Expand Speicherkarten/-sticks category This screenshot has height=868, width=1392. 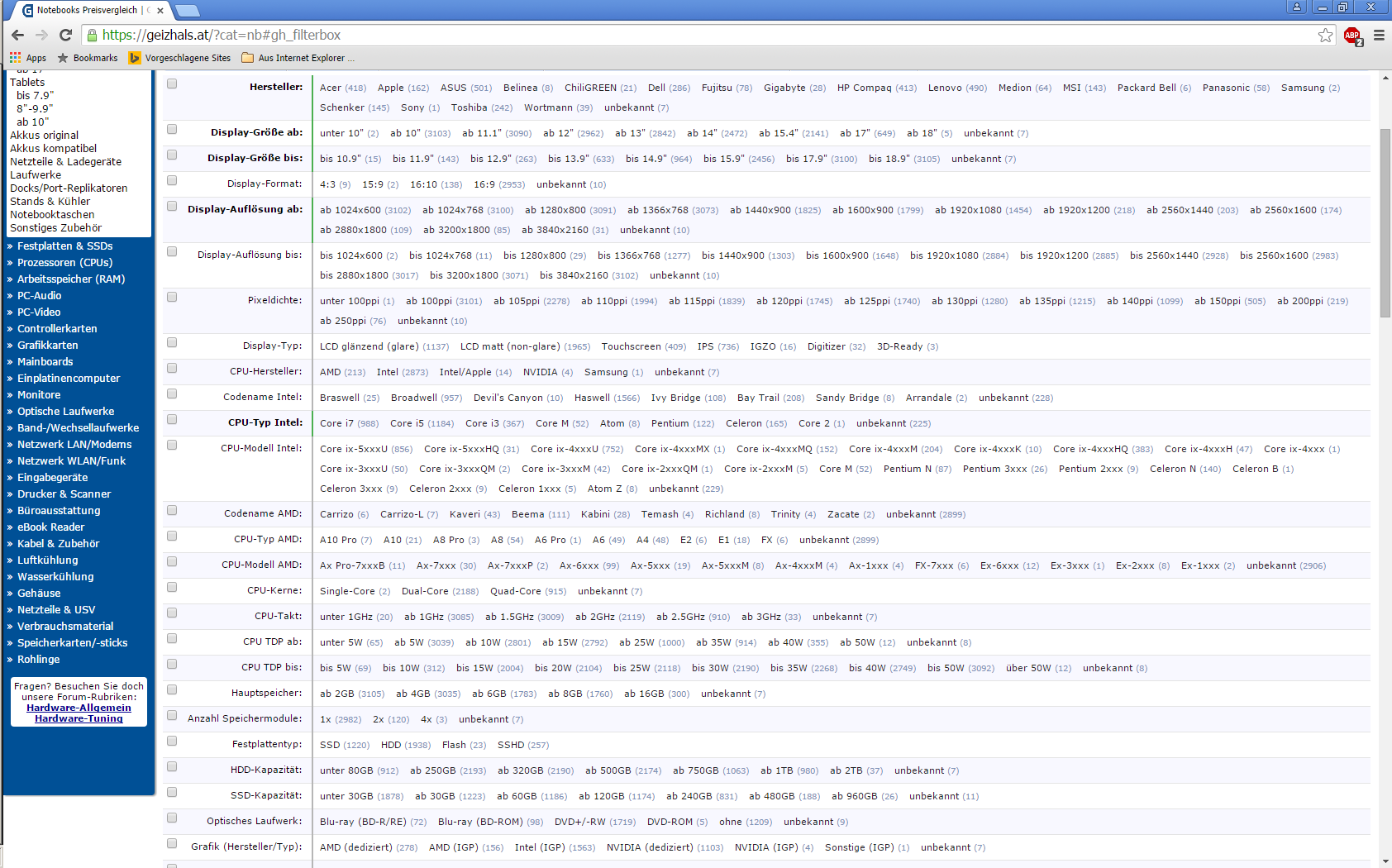72,642
